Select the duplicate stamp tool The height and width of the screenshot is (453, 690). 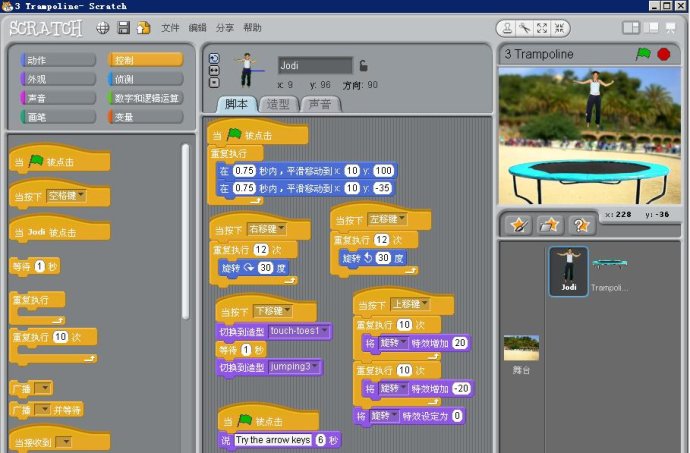coord(507,29)
